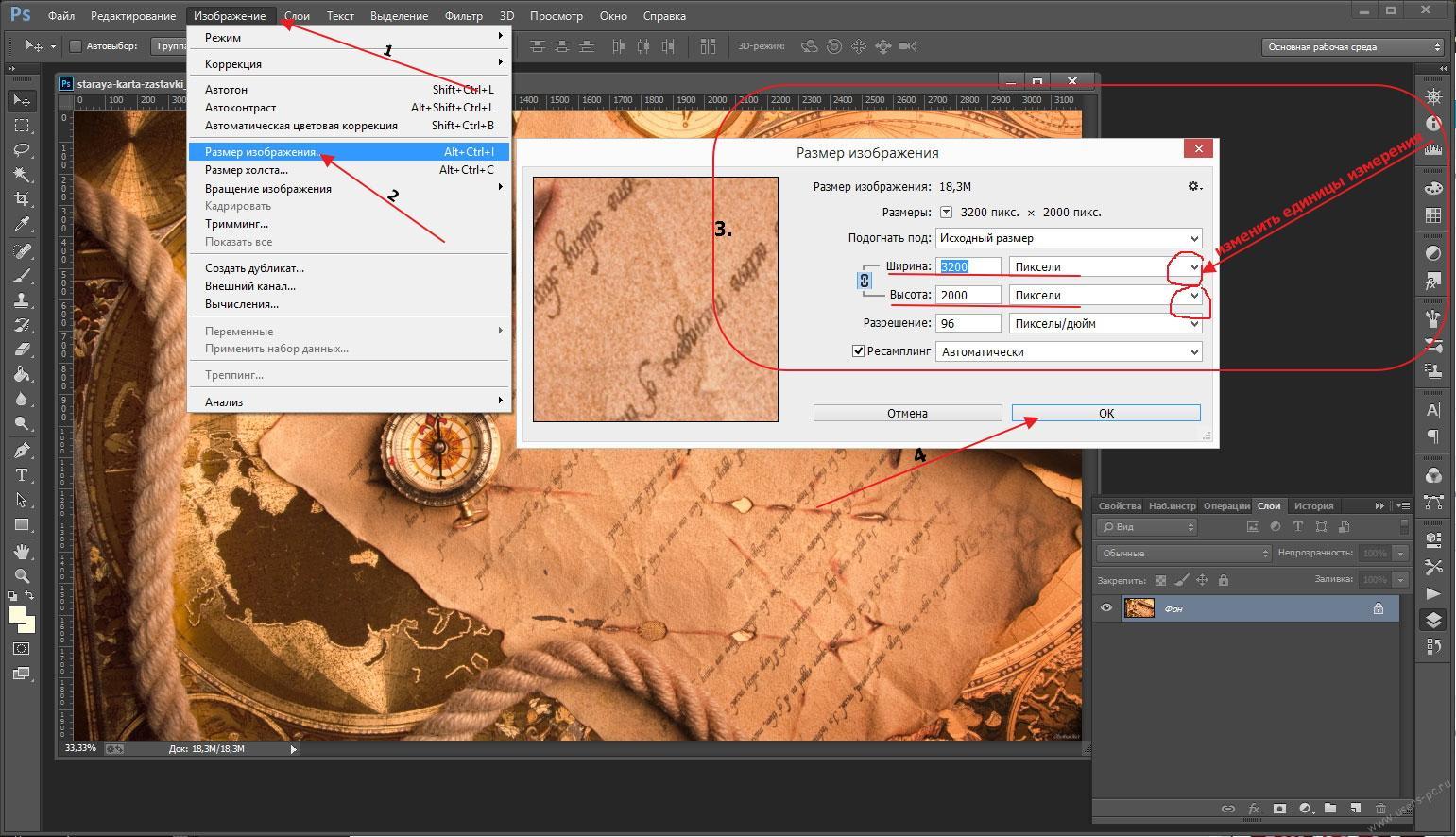
Task: Select the Hand tool
Action: pyautogui.click(x=22, y=551)
